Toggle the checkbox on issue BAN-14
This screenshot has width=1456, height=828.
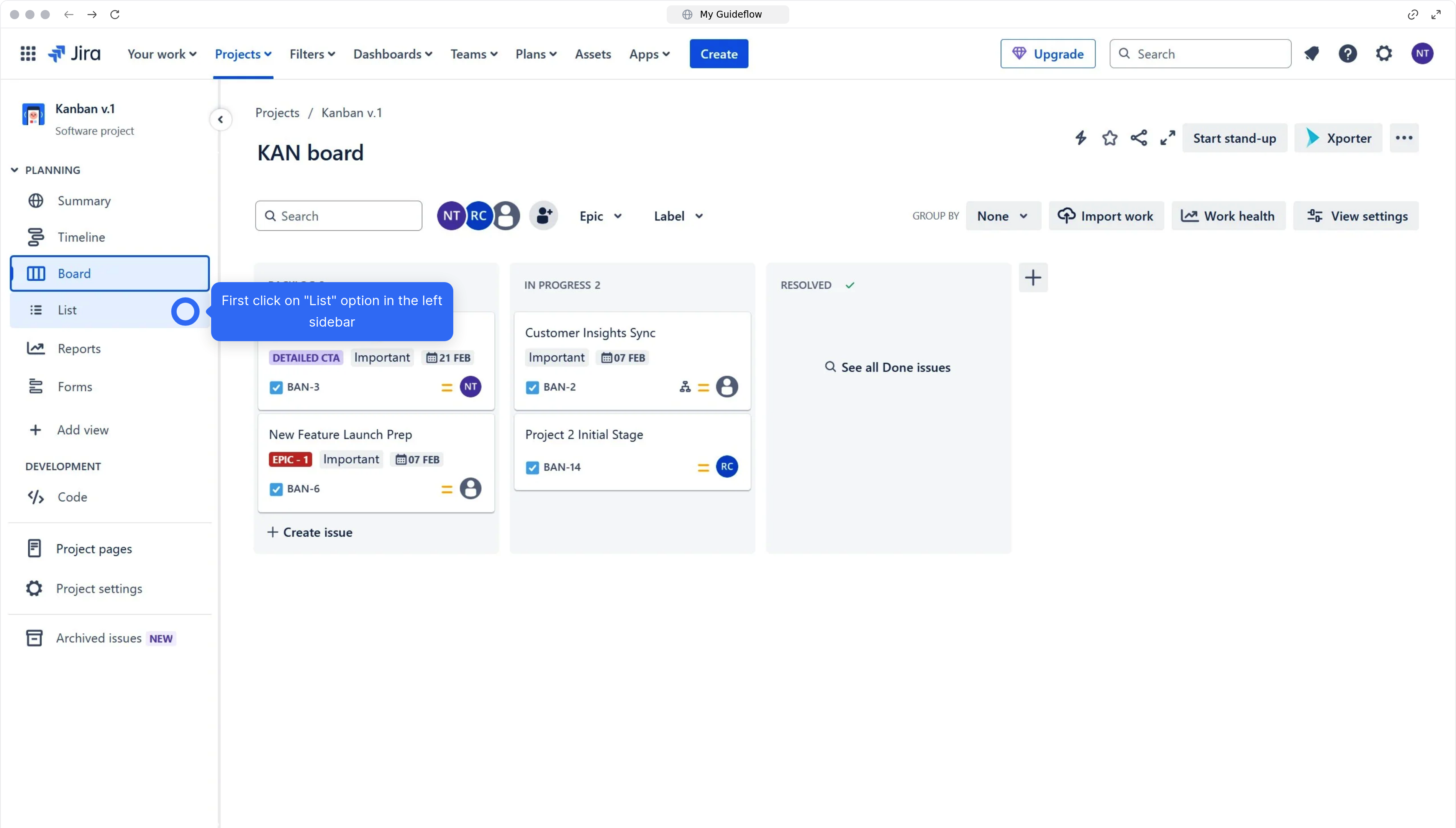pyautogui.click(x=533, y=467)
